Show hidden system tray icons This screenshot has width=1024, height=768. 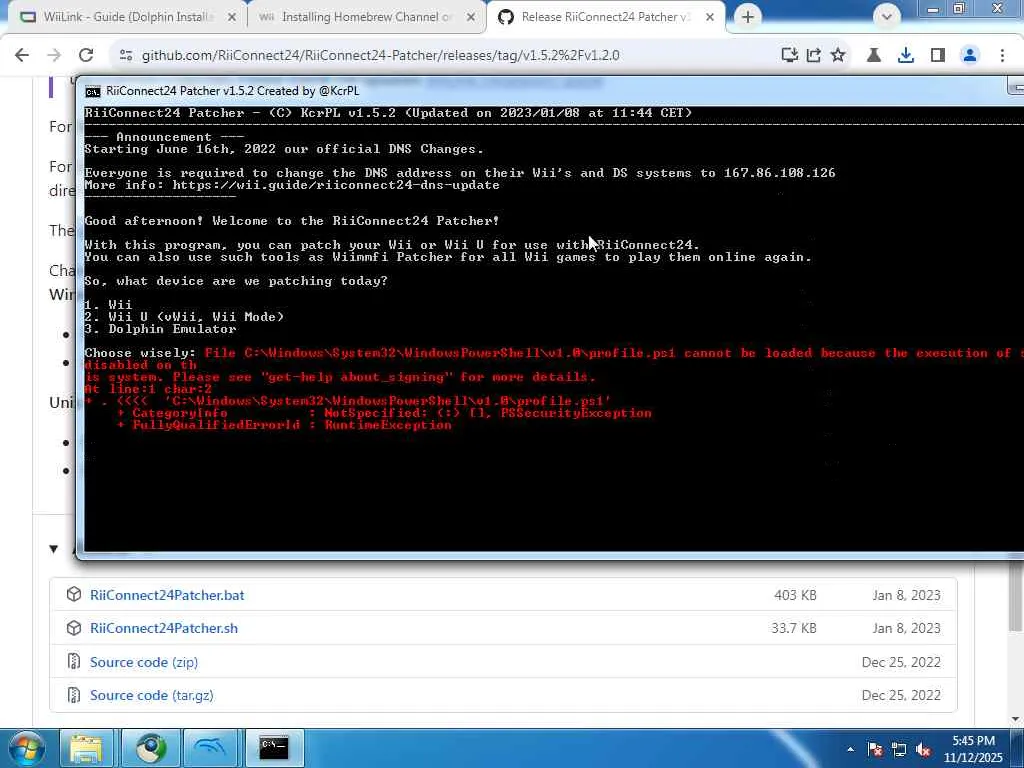850,750
